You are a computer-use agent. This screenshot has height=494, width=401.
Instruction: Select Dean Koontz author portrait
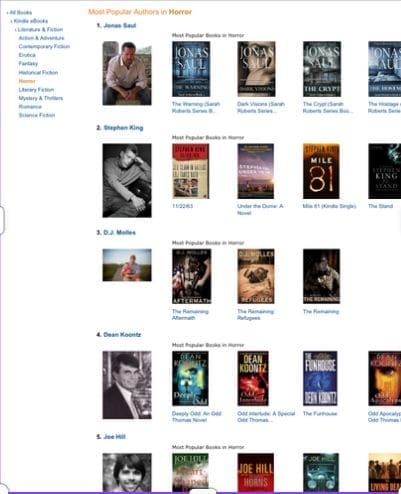pos(127,385)
